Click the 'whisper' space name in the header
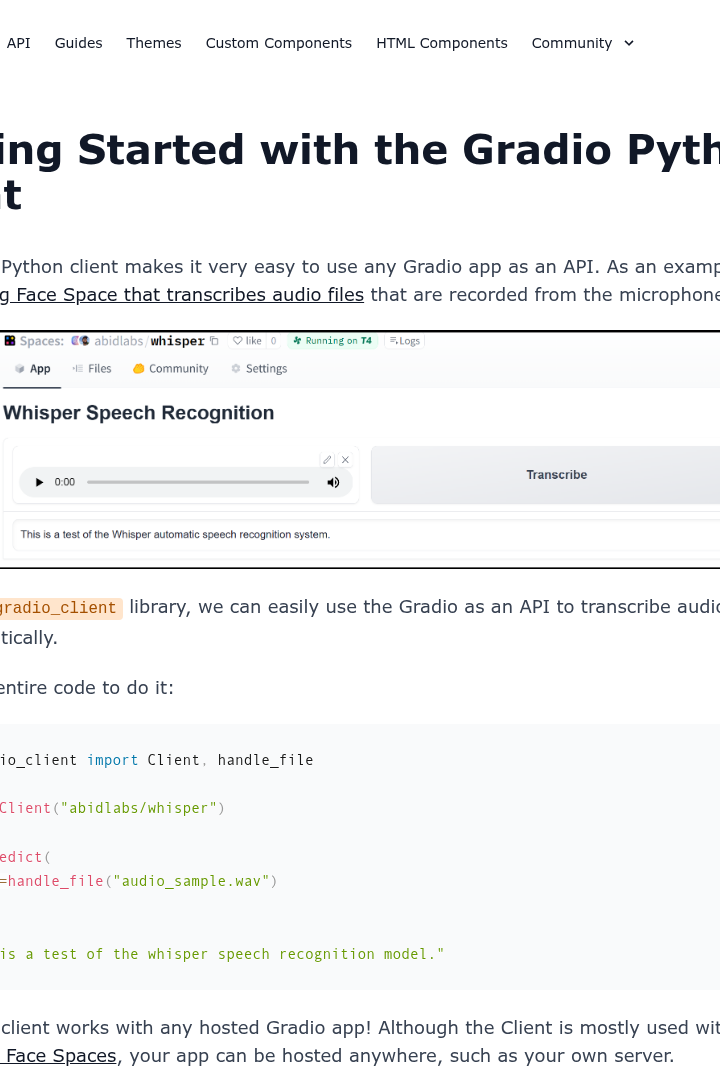The height and width of the screenshot is (1080, 720). click(177, 341)
